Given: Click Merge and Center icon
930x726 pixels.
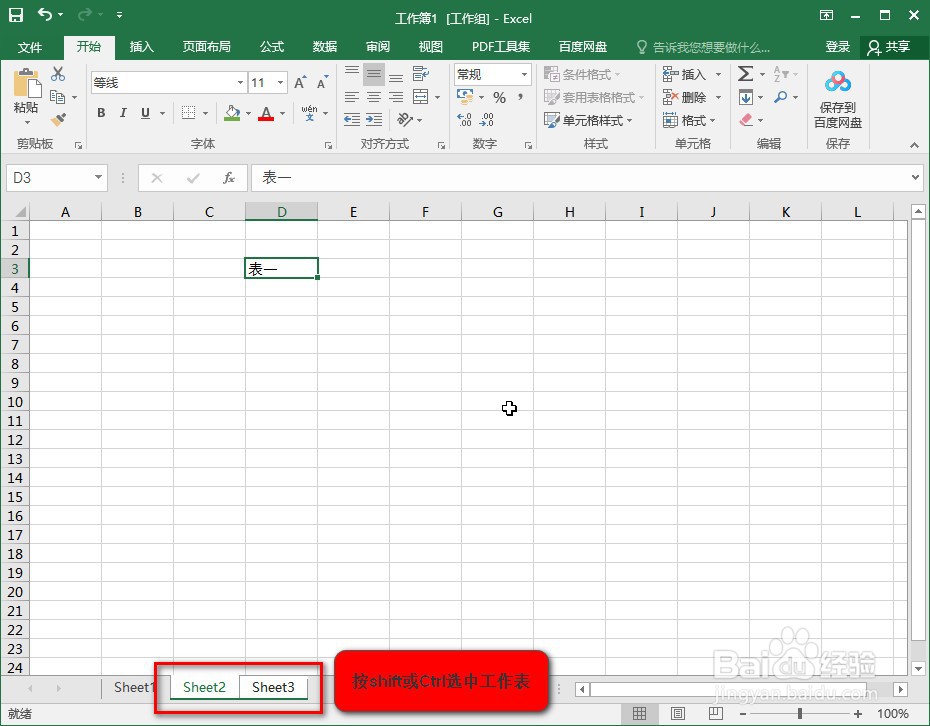Looking at the screenshot, I should (421, 97).
